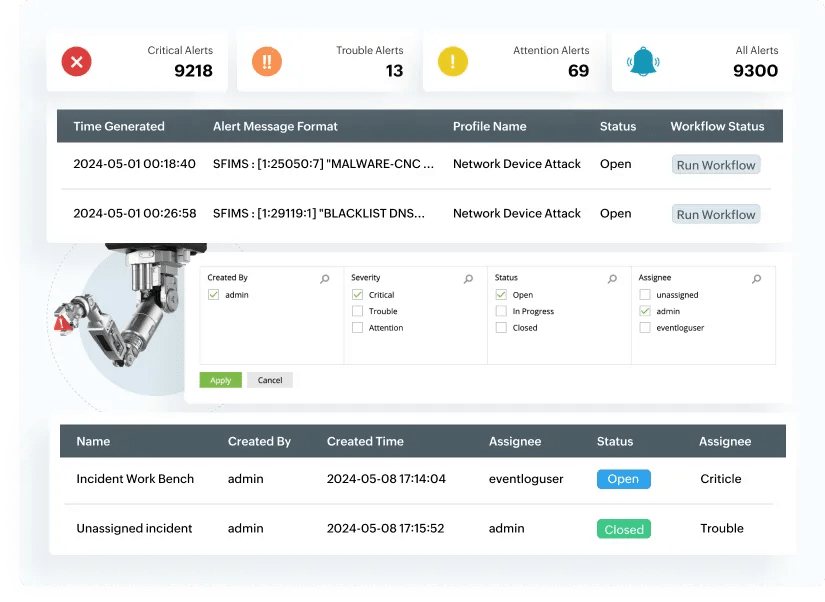Image resolution: width=825 pixels, height=602 pixels.
Task: Click Criticle value in incidents table
Action: (720, 479)
